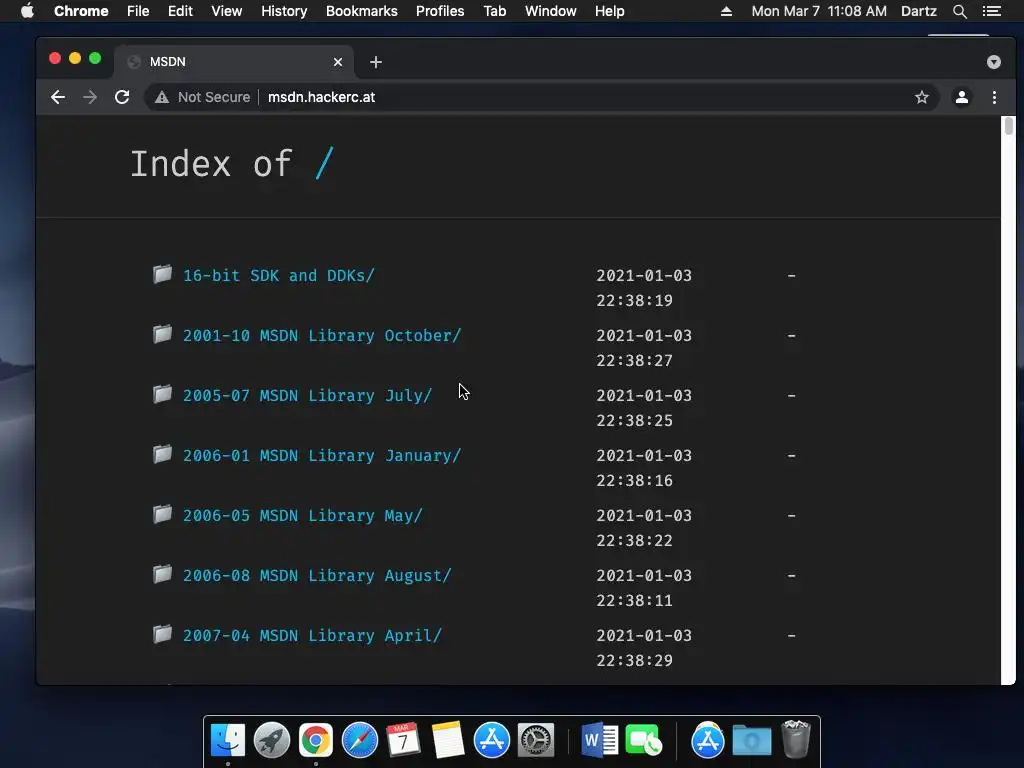Open the 16-bit SDK and DDKs folder link
The width and height of the screenshot is (1024, 768).
(x=279, y=276)
